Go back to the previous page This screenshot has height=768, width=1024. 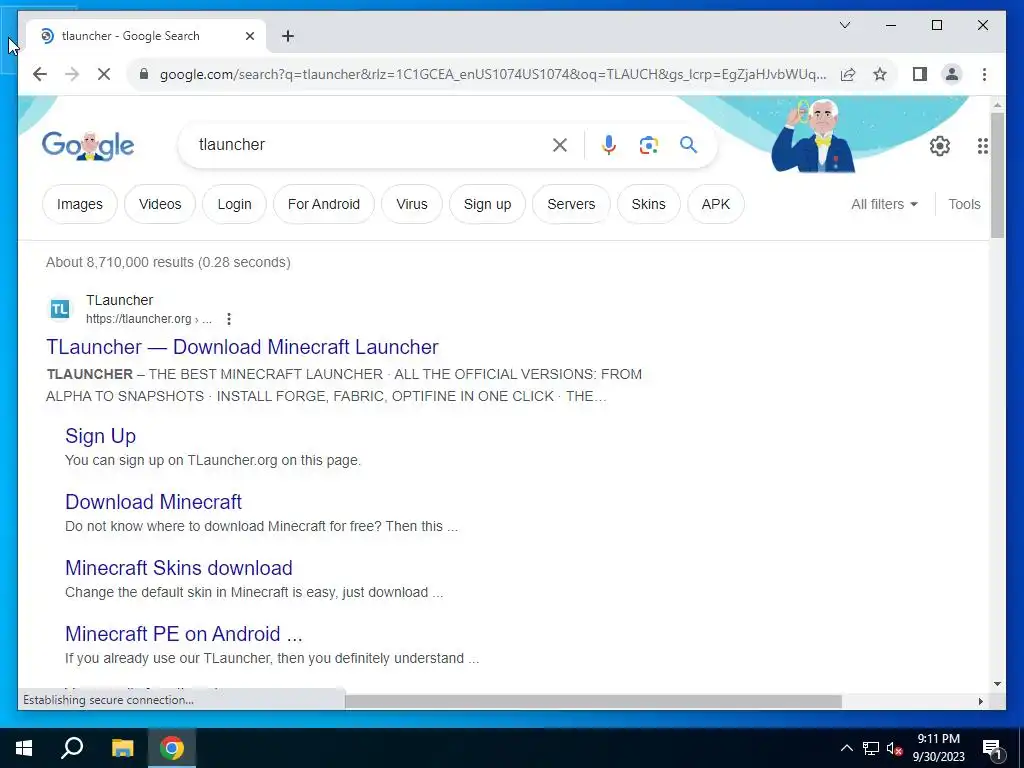[40, 74]
